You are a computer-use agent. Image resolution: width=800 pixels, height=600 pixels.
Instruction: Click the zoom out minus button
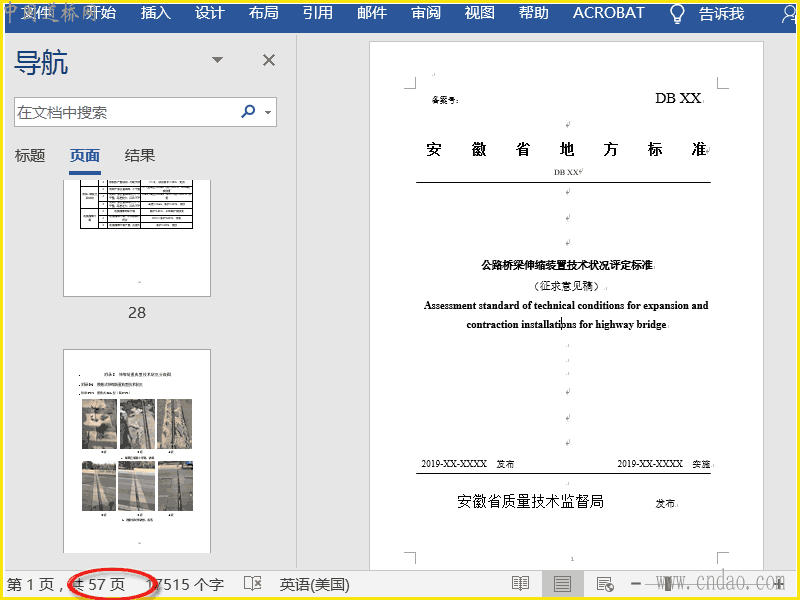(636, 584)
